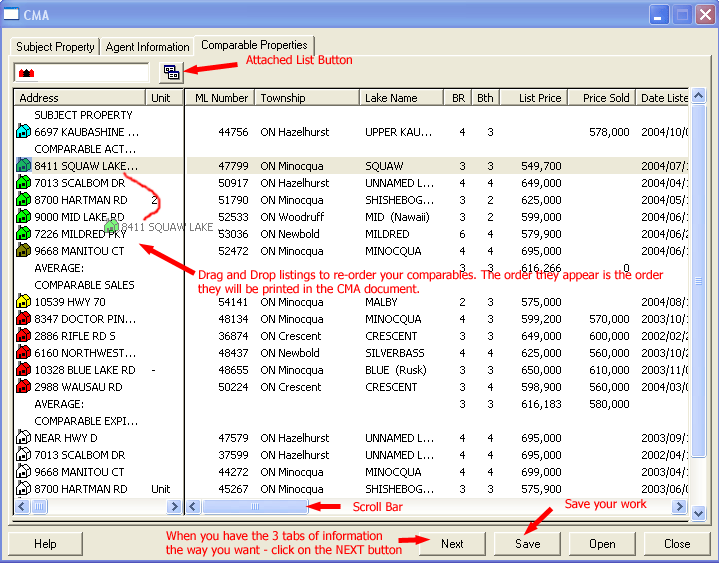Click red house icon beside 8347 Doctor Pin

point(24,319)
